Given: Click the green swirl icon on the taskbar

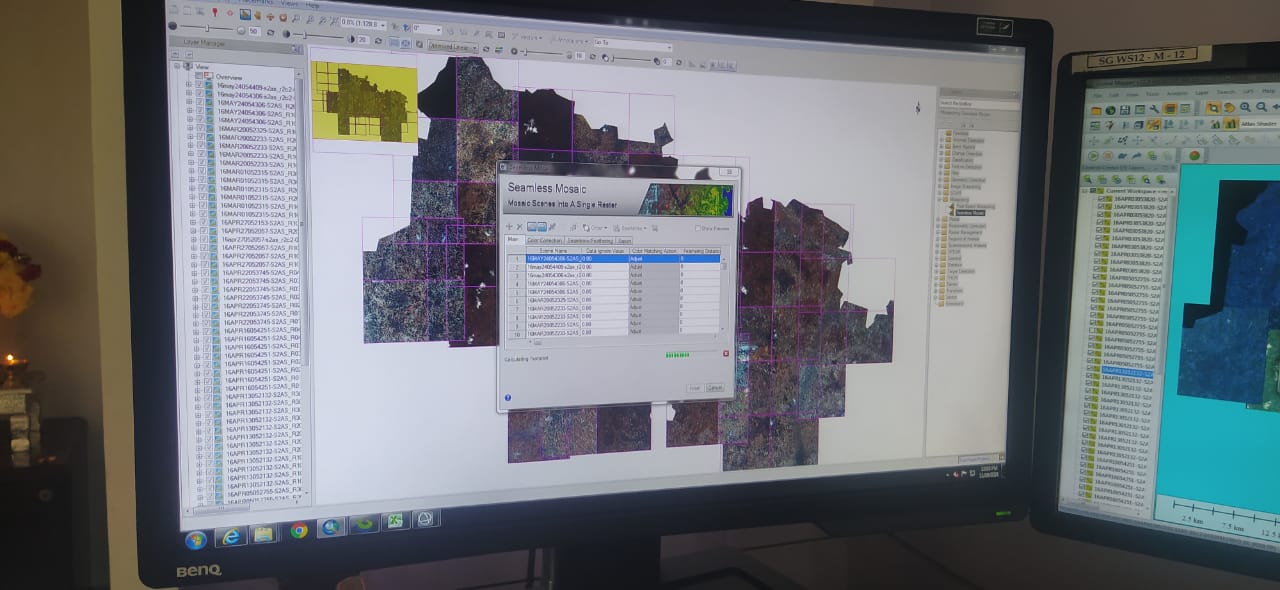Looking at the screenshot, I should coord(364,524).
